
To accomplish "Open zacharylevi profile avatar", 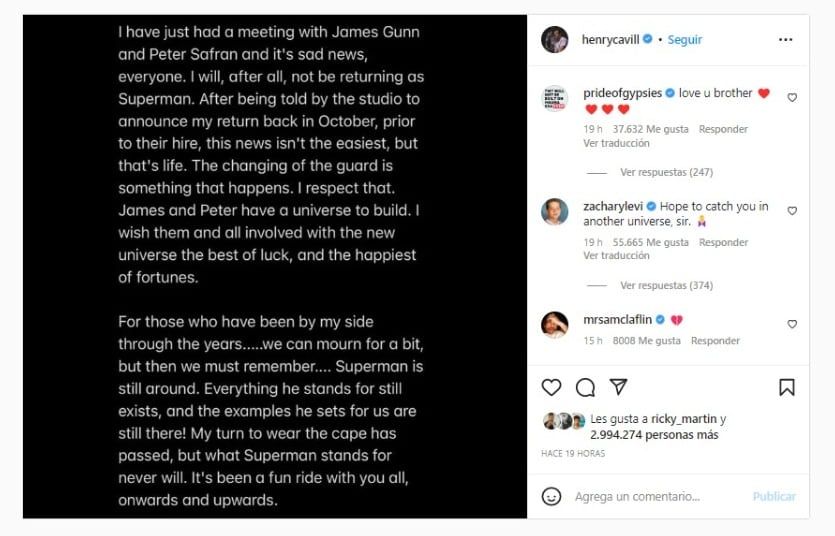I will pyautogui.click(x=555, y=212).
